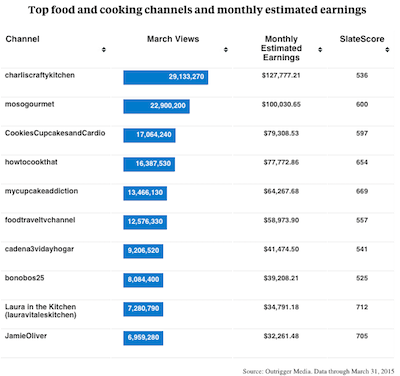
Task: Select SlateScore 525 for bonobos25
Action: [362, 278]
